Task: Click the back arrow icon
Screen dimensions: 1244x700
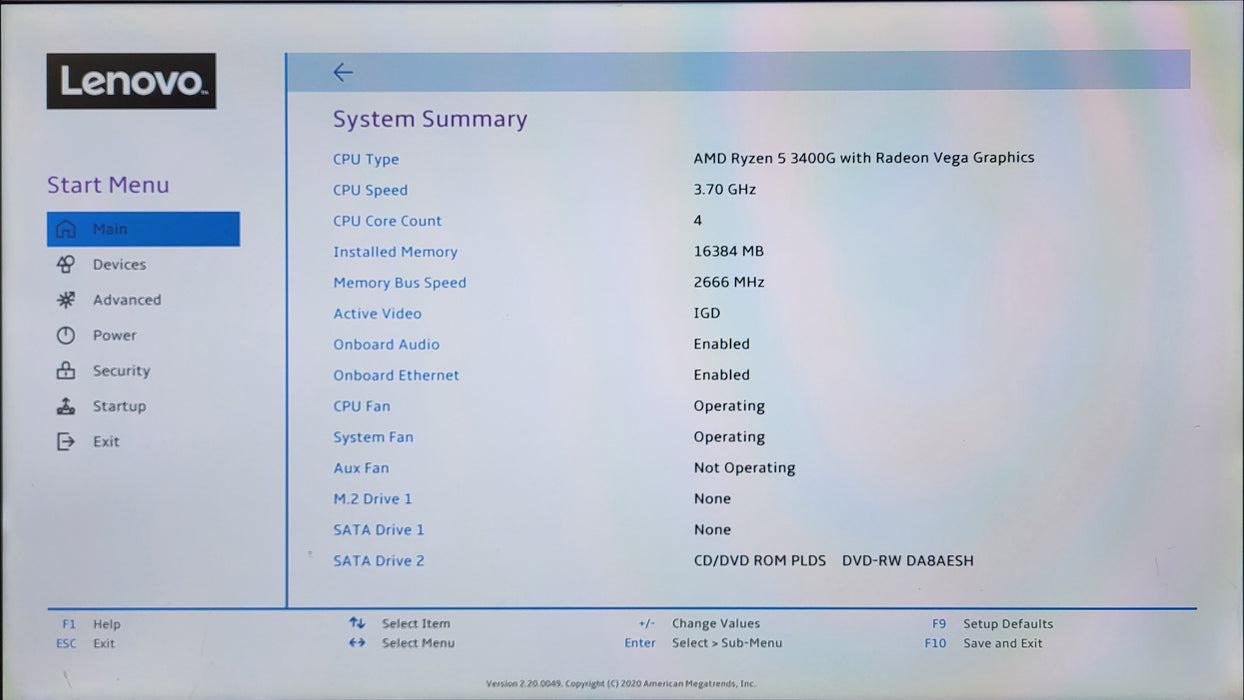Action: (x=343, y=72)
